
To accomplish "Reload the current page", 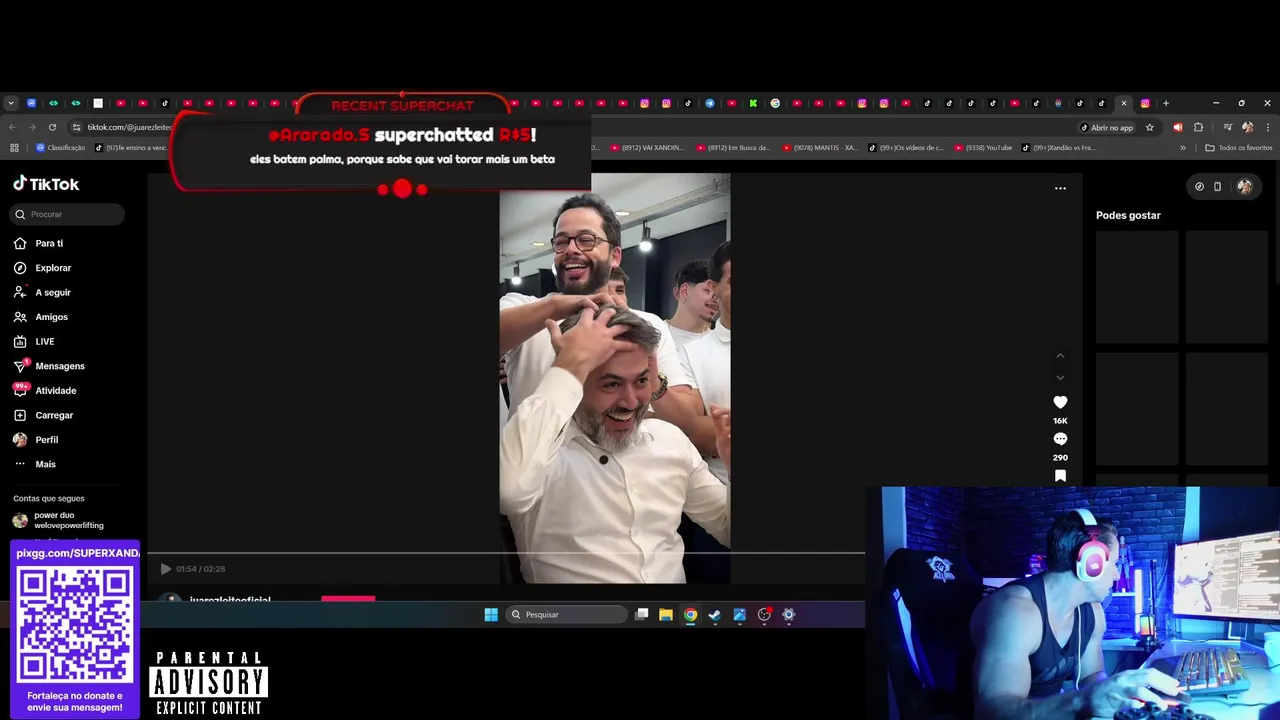I will coord(52,127).
